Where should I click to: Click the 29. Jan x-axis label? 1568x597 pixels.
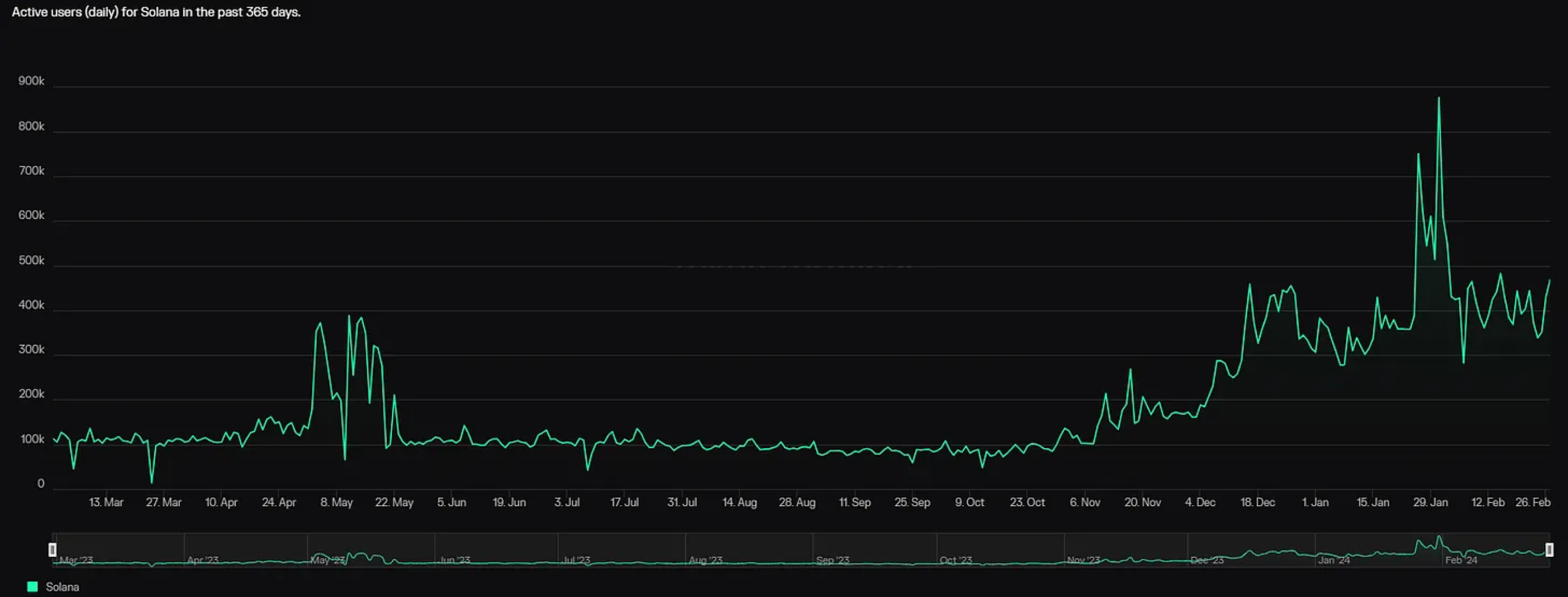click(x=1430, y=503)
